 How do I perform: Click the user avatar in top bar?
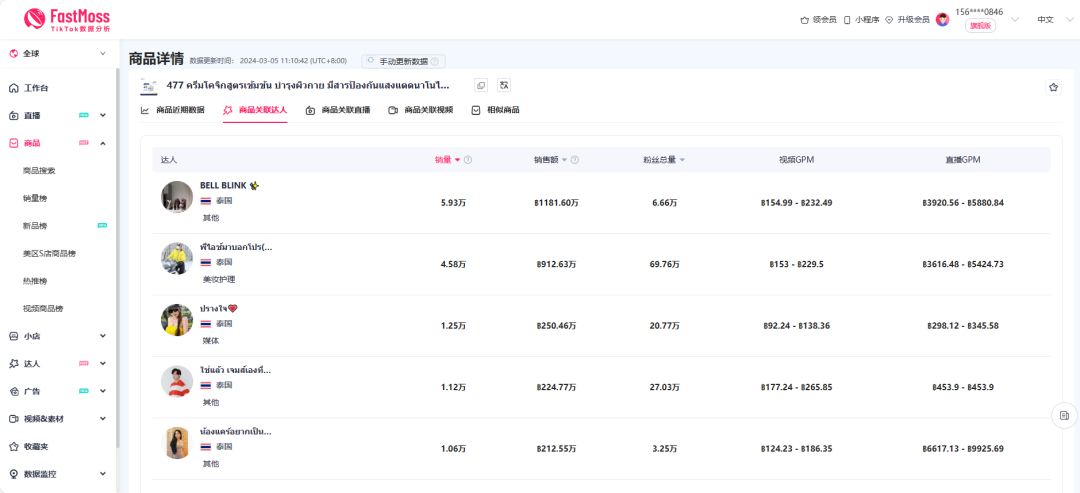(x=942, y=19)
